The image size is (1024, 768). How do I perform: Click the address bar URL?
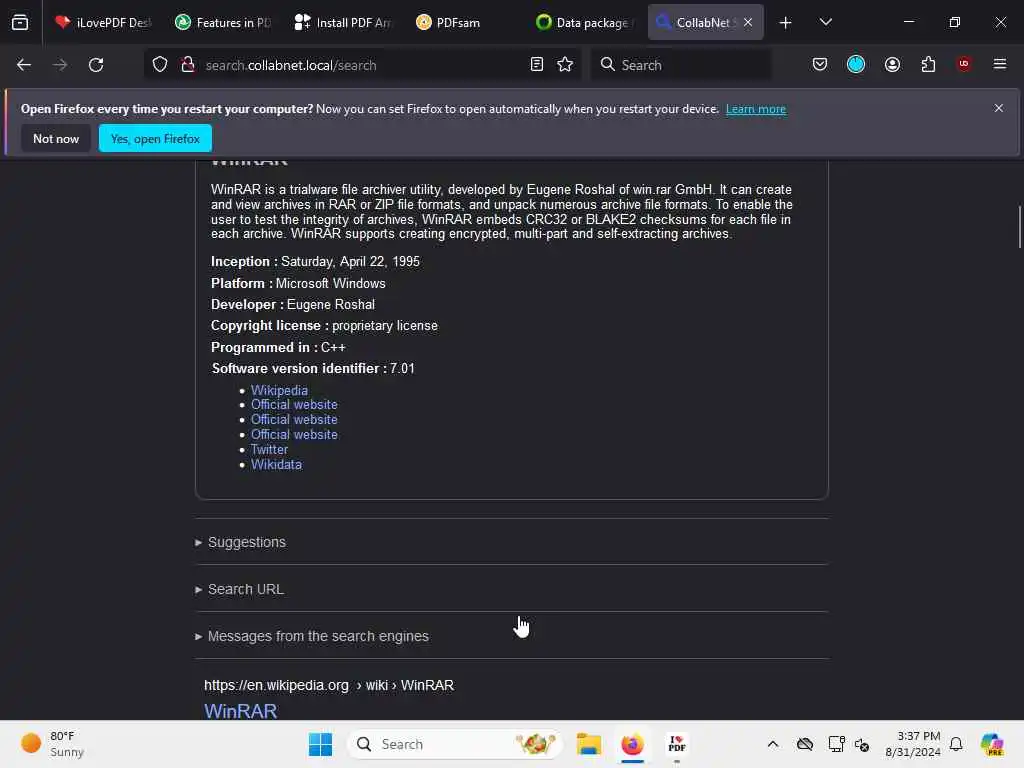tap(291, 65)
